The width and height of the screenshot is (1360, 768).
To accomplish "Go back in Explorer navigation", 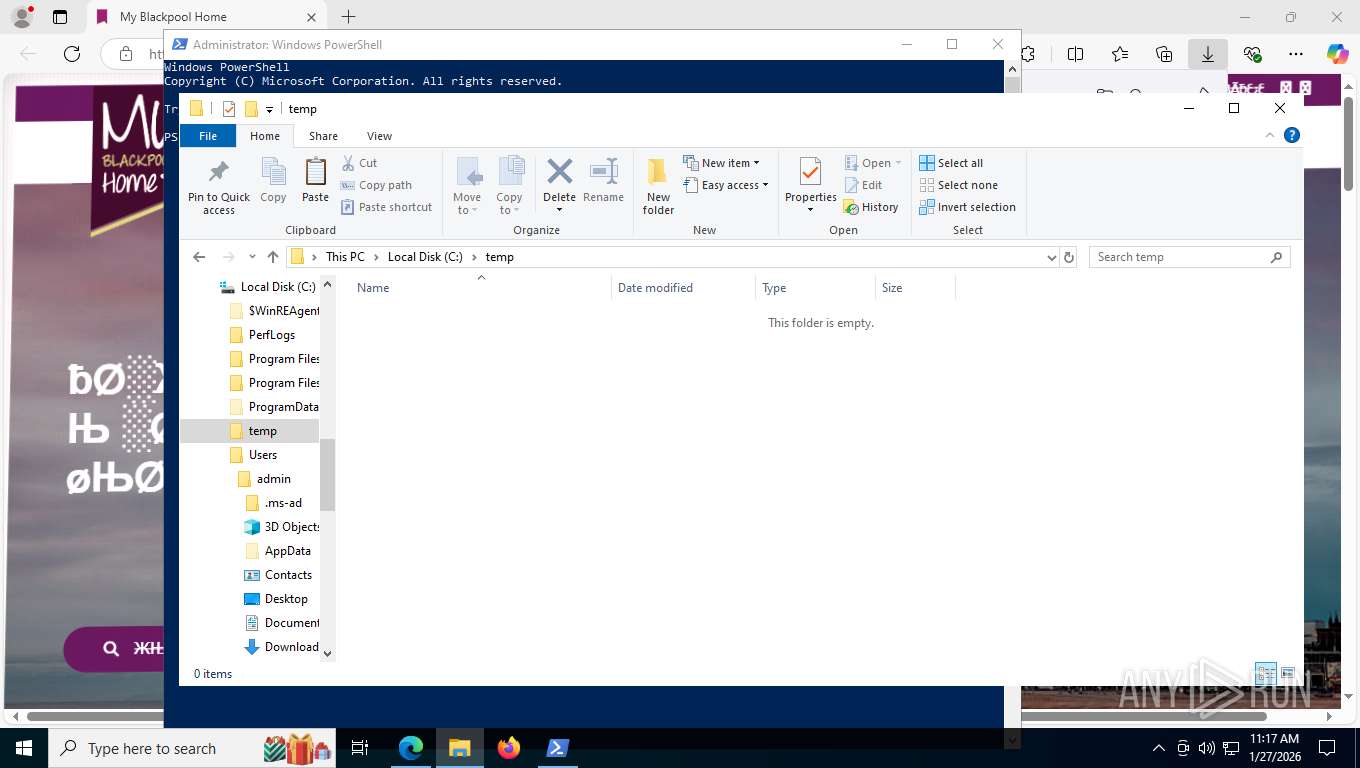I will 199,257.
